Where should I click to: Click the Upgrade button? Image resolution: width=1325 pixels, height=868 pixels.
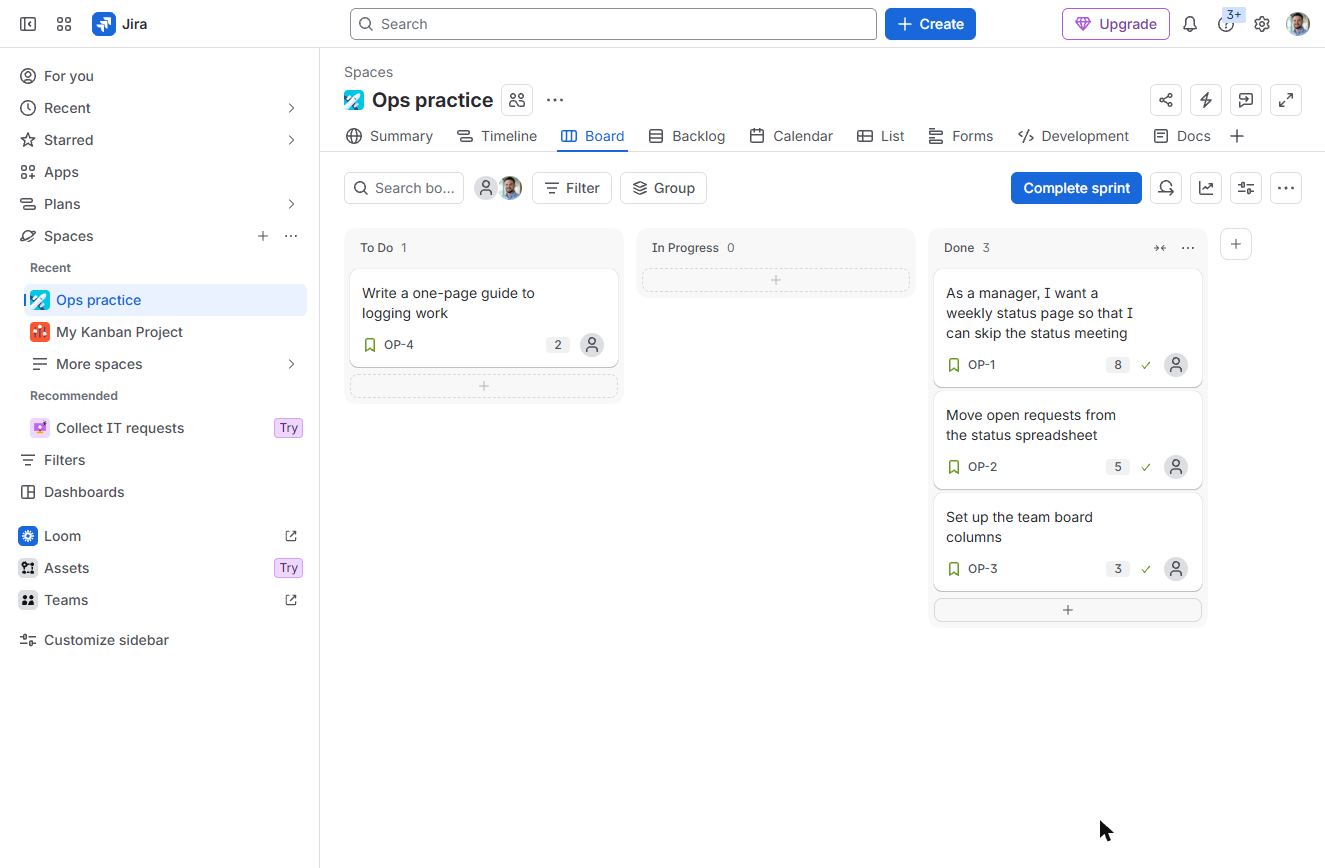1116,24
